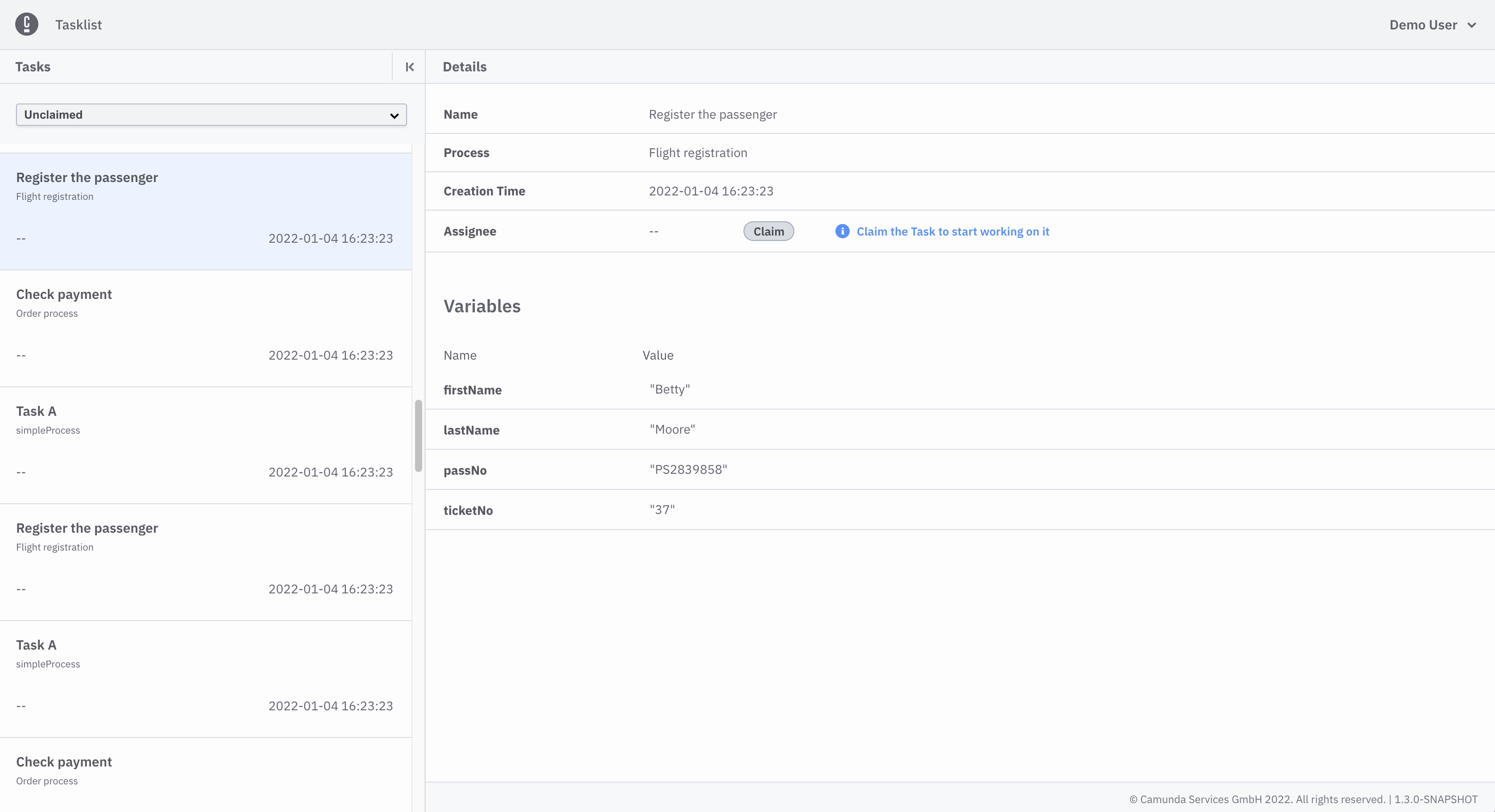Click the blue info icon beside Claim
Viewport: 1495px width, 812px height.
coord(842,231)
